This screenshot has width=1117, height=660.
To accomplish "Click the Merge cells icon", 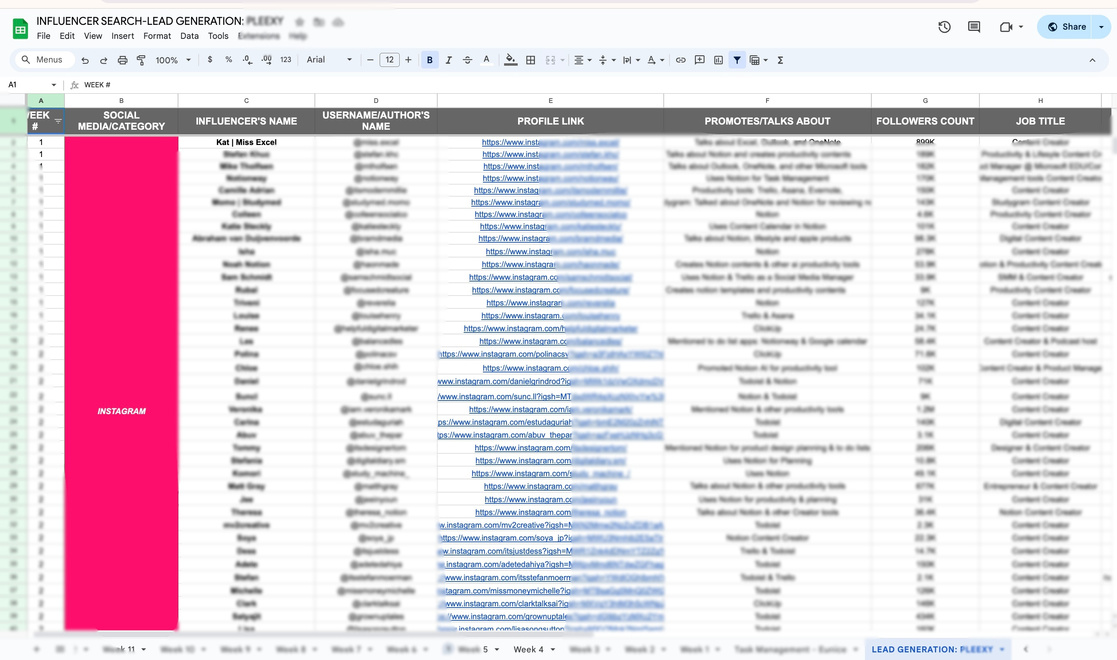I will point(550,61).
